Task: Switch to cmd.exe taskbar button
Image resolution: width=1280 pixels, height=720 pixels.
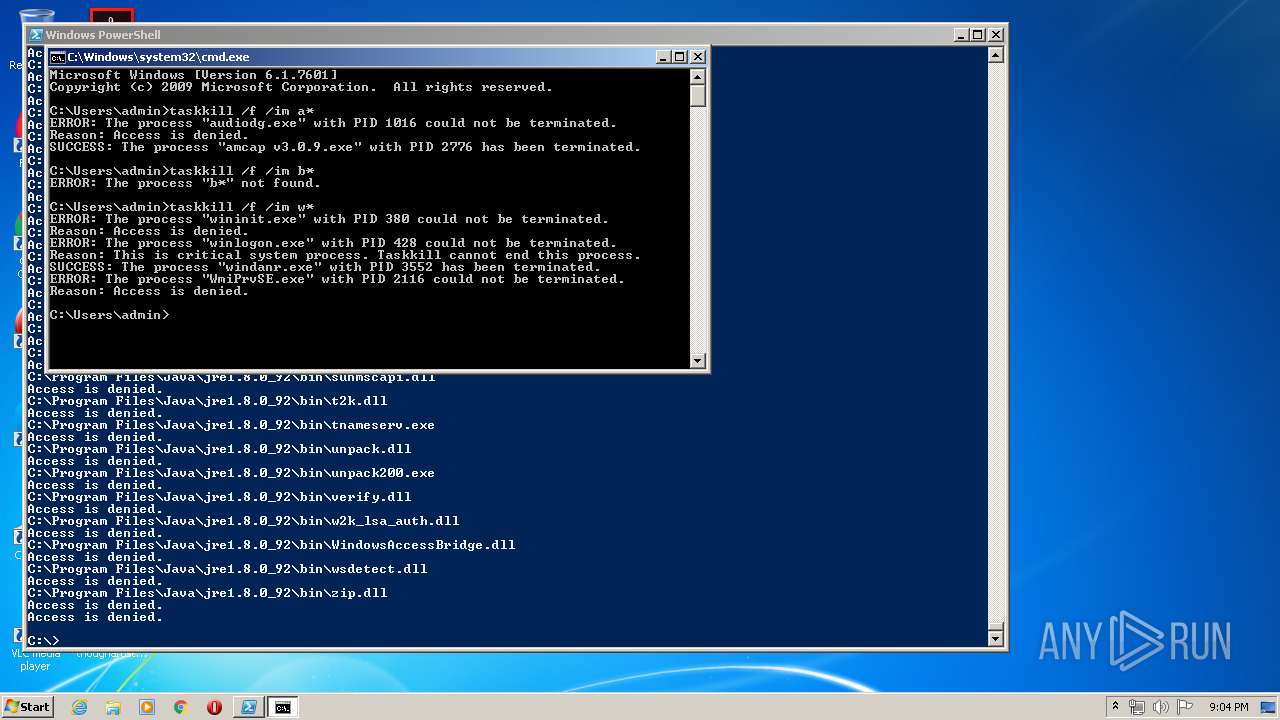Action: coord(283,707)
